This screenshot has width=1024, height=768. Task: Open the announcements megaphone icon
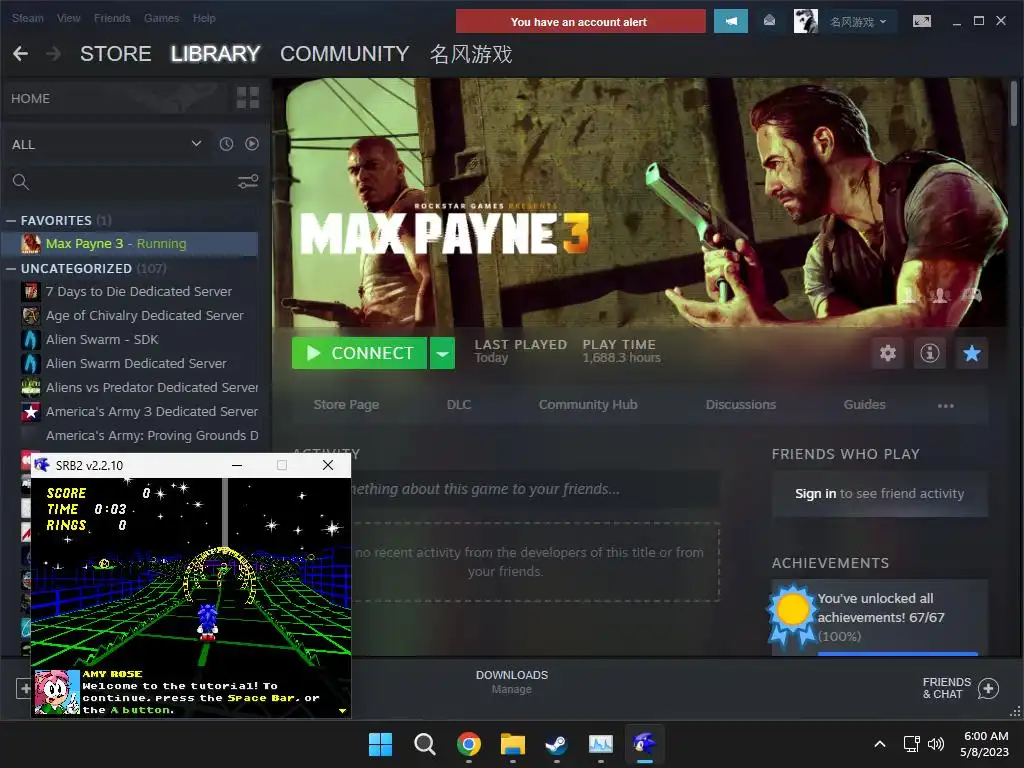coord(731,22)
